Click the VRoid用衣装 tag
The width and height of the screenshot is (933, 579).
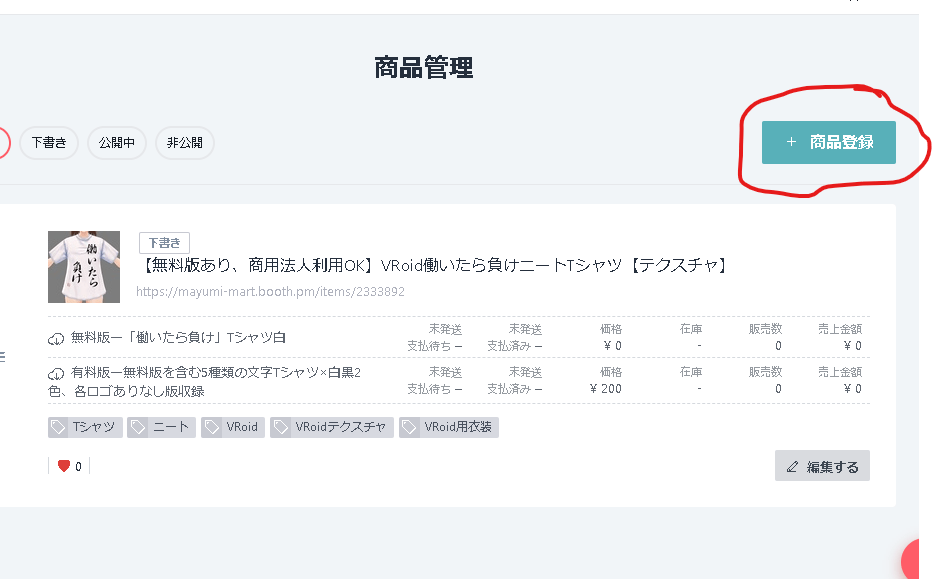click(x=449, y=427)
